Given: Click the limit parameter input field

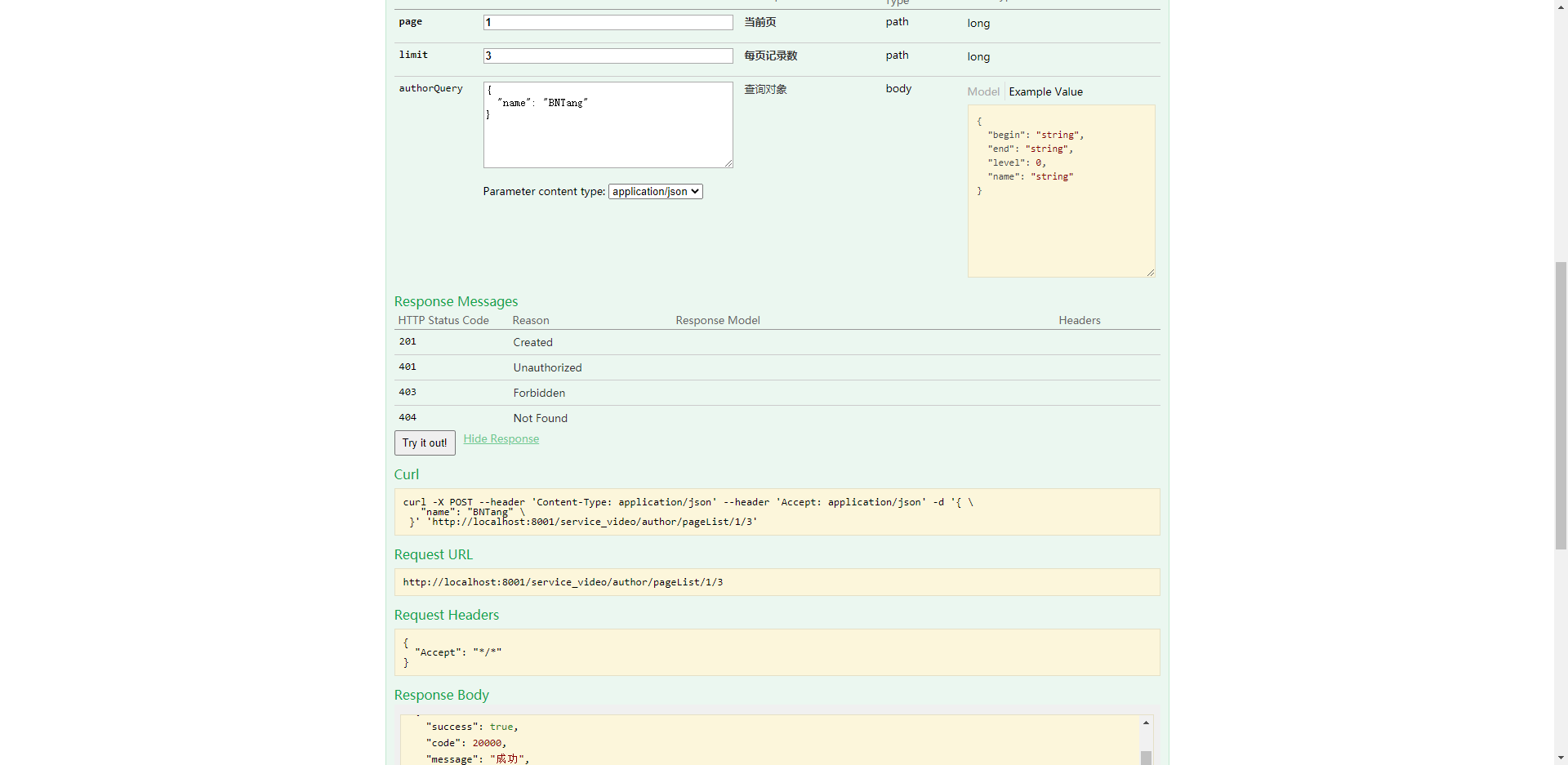Looking at the screenshot, I should coord(608,56).
